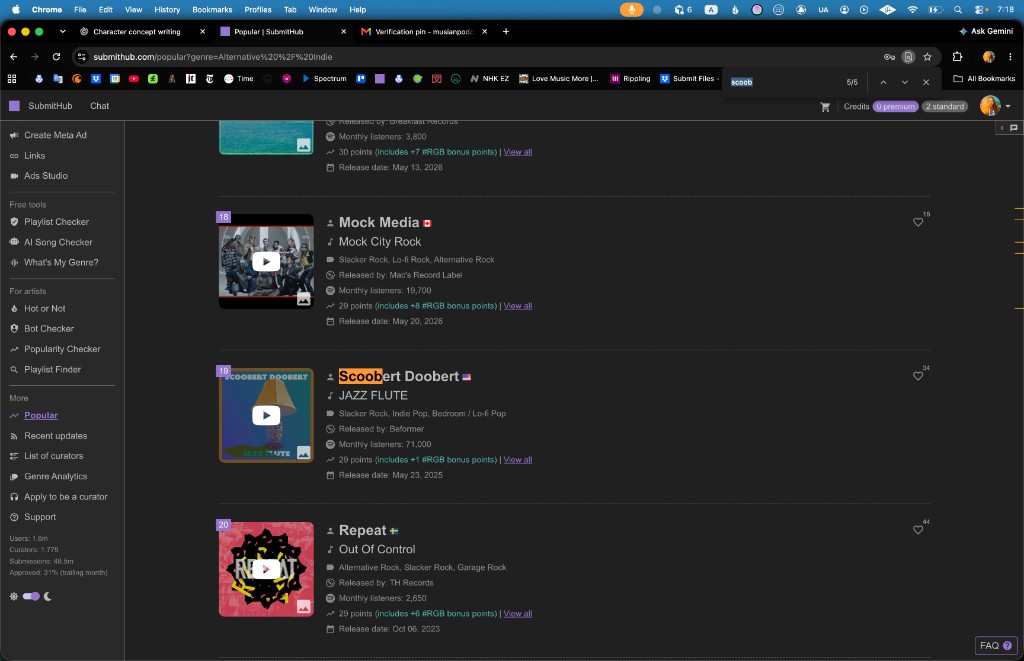Switch to Verification pin Gmail tab
The image size is (1024, 661).
(423, 31)
